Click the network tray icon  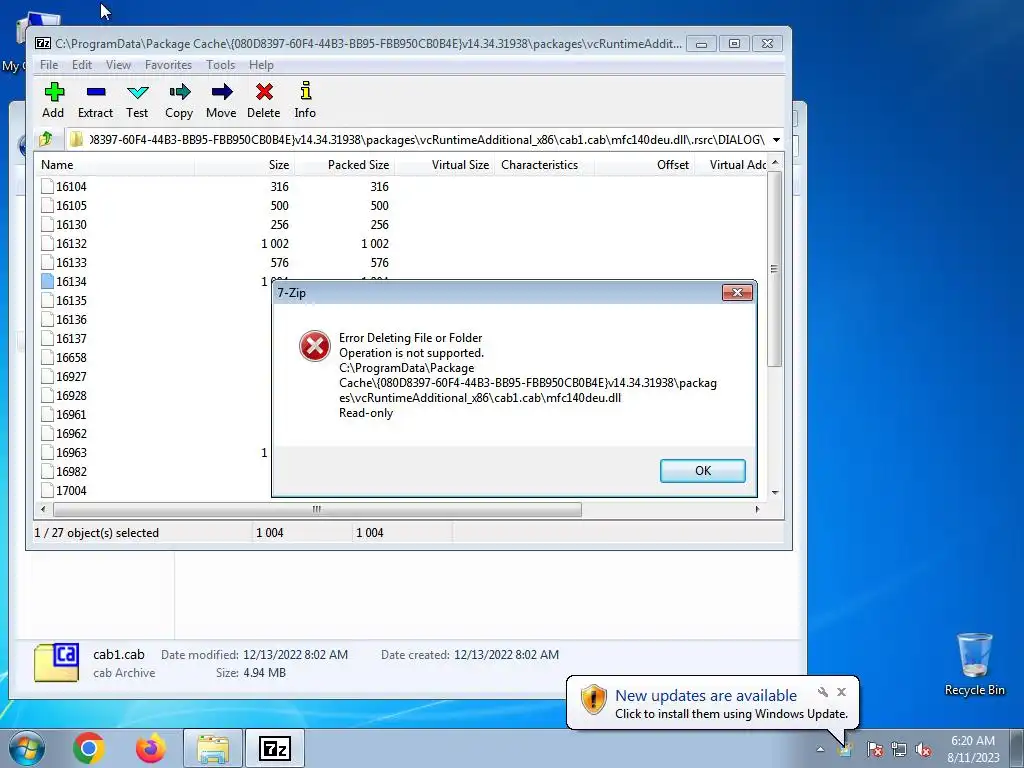(899, 749)
